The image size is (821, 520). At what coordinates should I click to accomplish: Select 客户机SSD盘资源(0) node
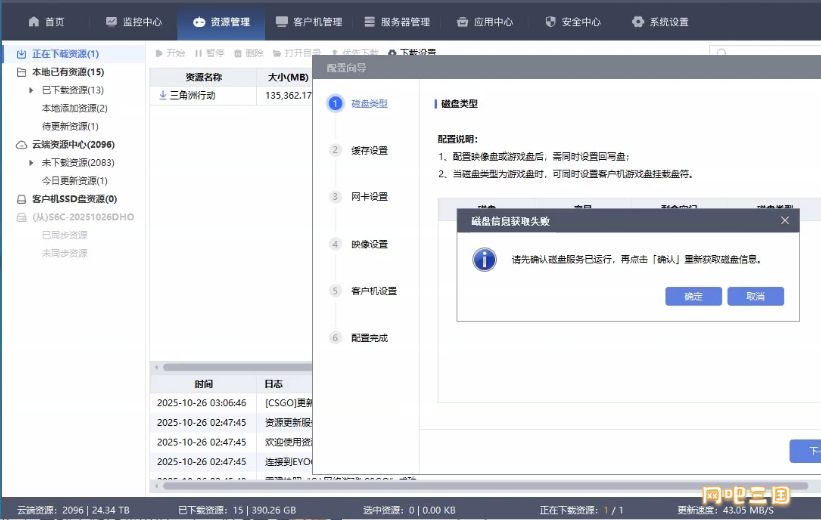tap(74, 199)
